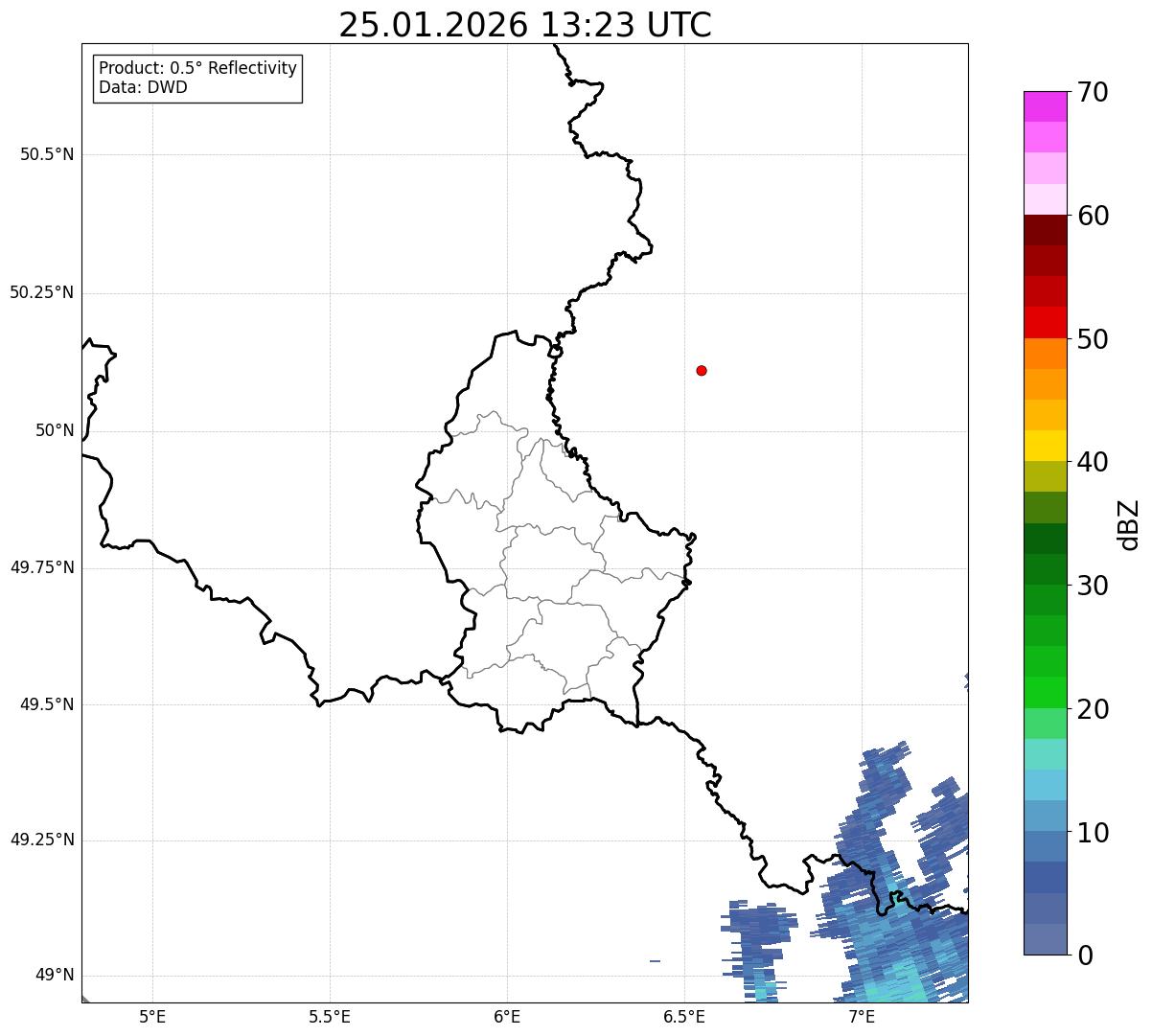The height and width of the screenshot is (1036, 1152).
Task: Click the dark maroon colorbar segment below 60
Action: (1045, 230)
